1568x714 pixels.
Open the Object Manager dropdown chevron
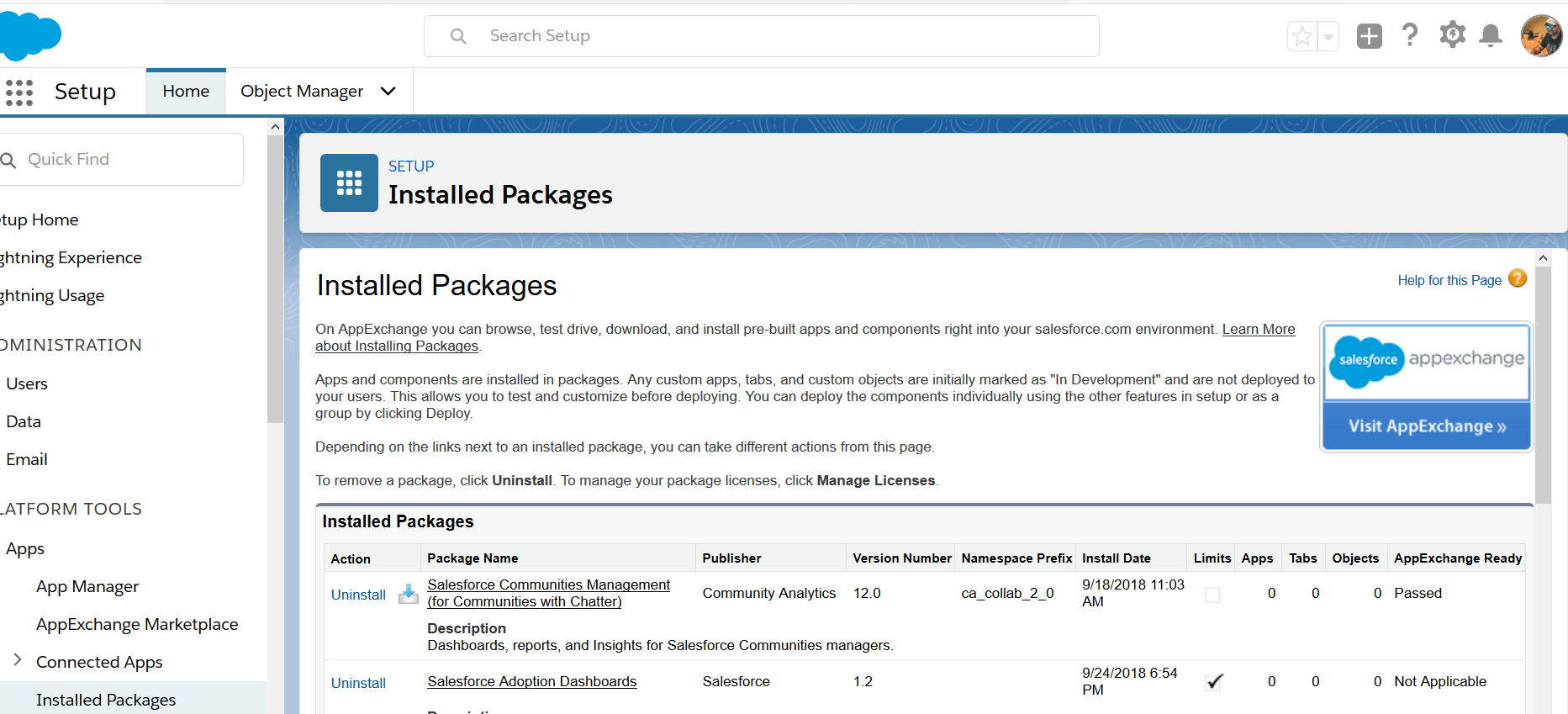click(388, 91)
